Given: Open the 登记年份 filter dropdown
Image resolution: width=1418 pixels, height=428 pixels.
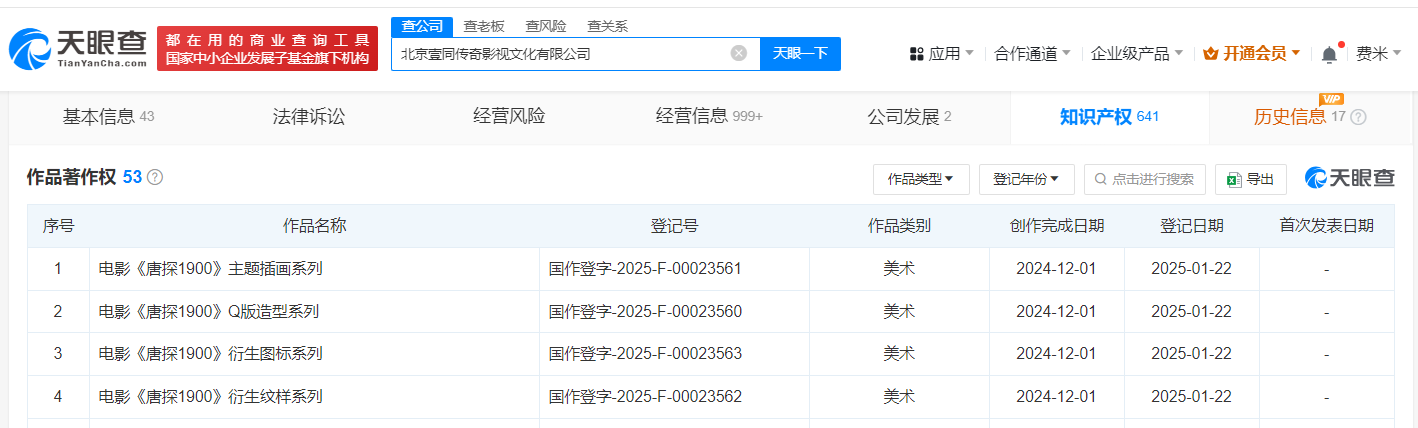Looking at the screenshot, I should [x=1026, y=179].
